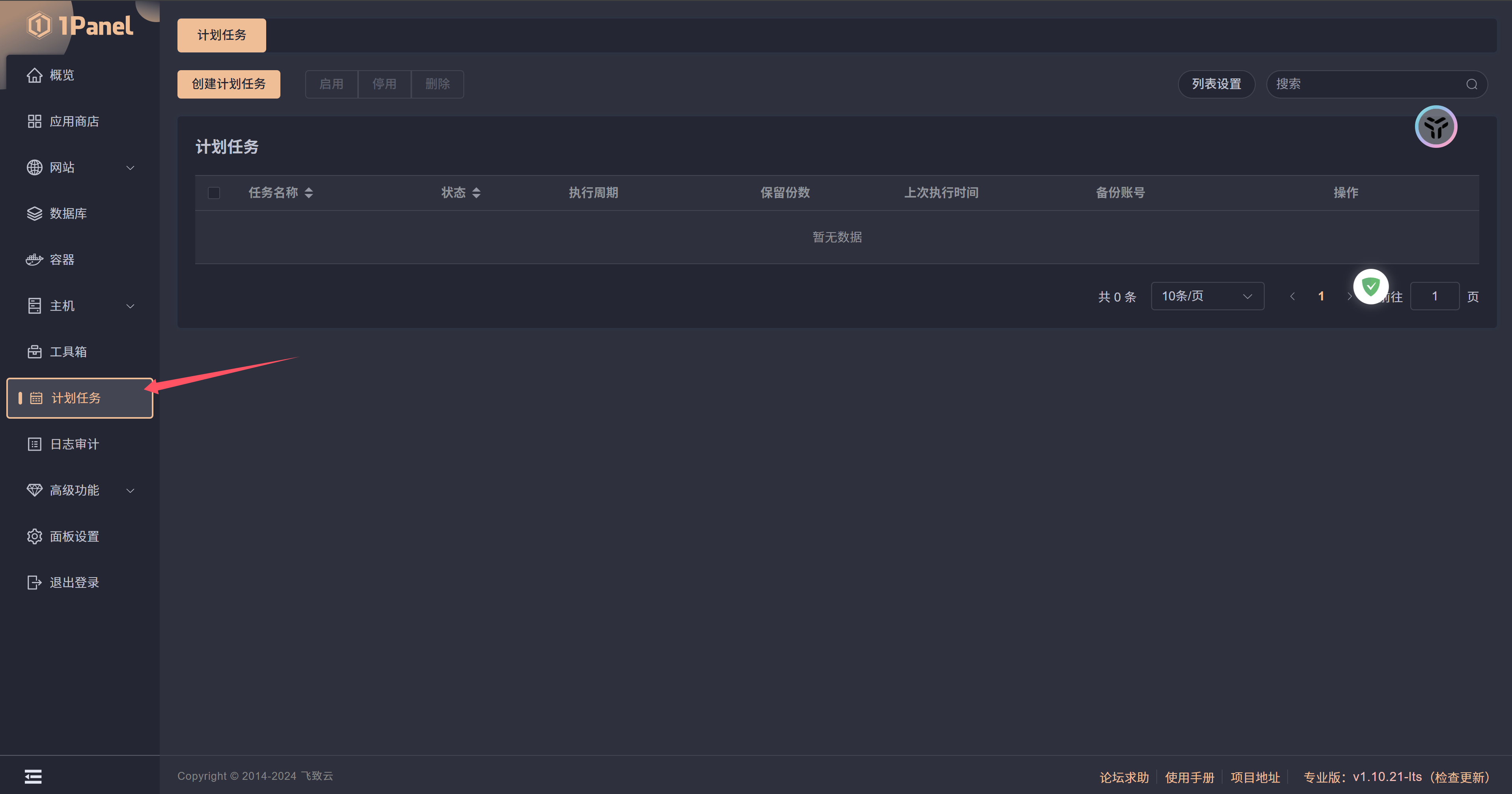Tick the select-all checkbox in table header

pyautogui.click(x=214, y=192)
